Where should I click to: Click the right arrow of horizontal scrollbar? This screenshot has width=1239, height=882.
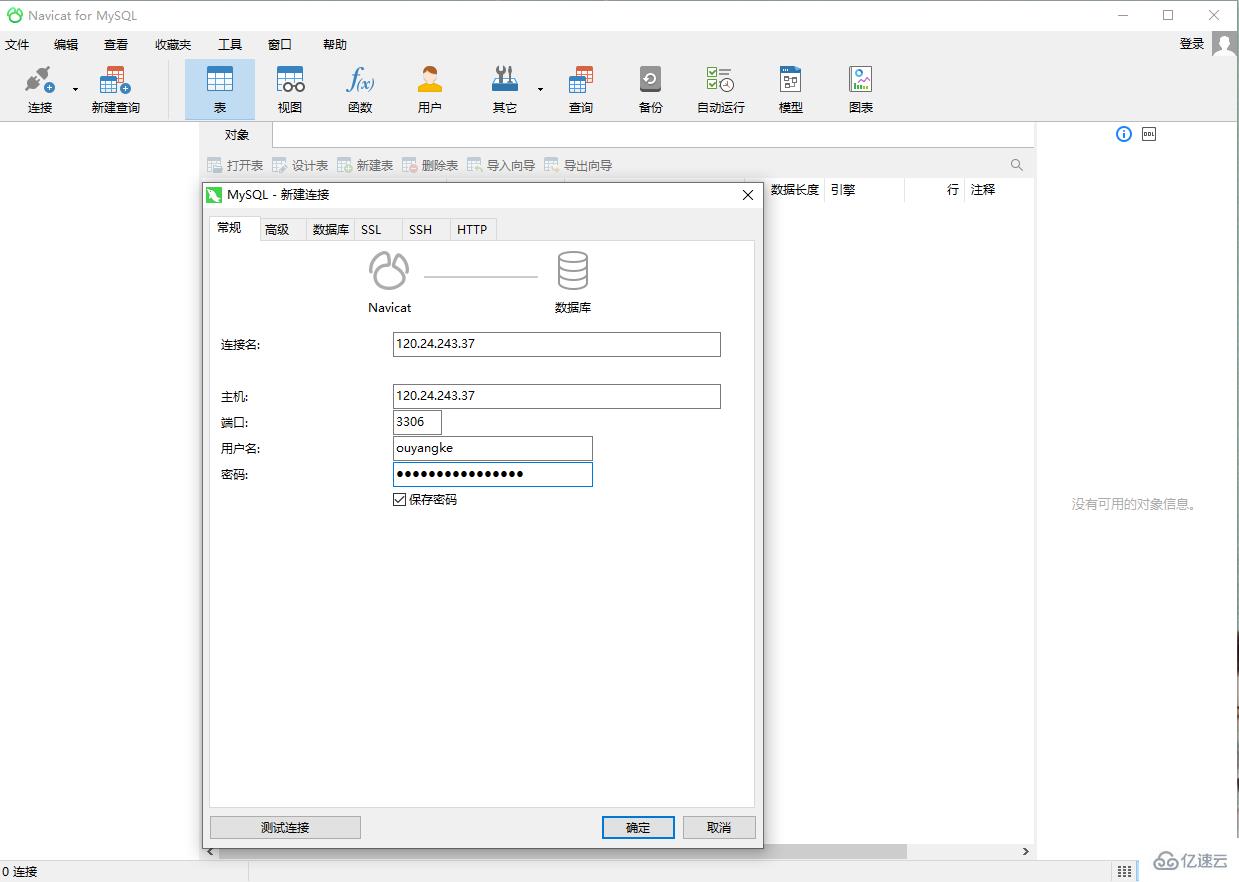(x=1025, y=852)
